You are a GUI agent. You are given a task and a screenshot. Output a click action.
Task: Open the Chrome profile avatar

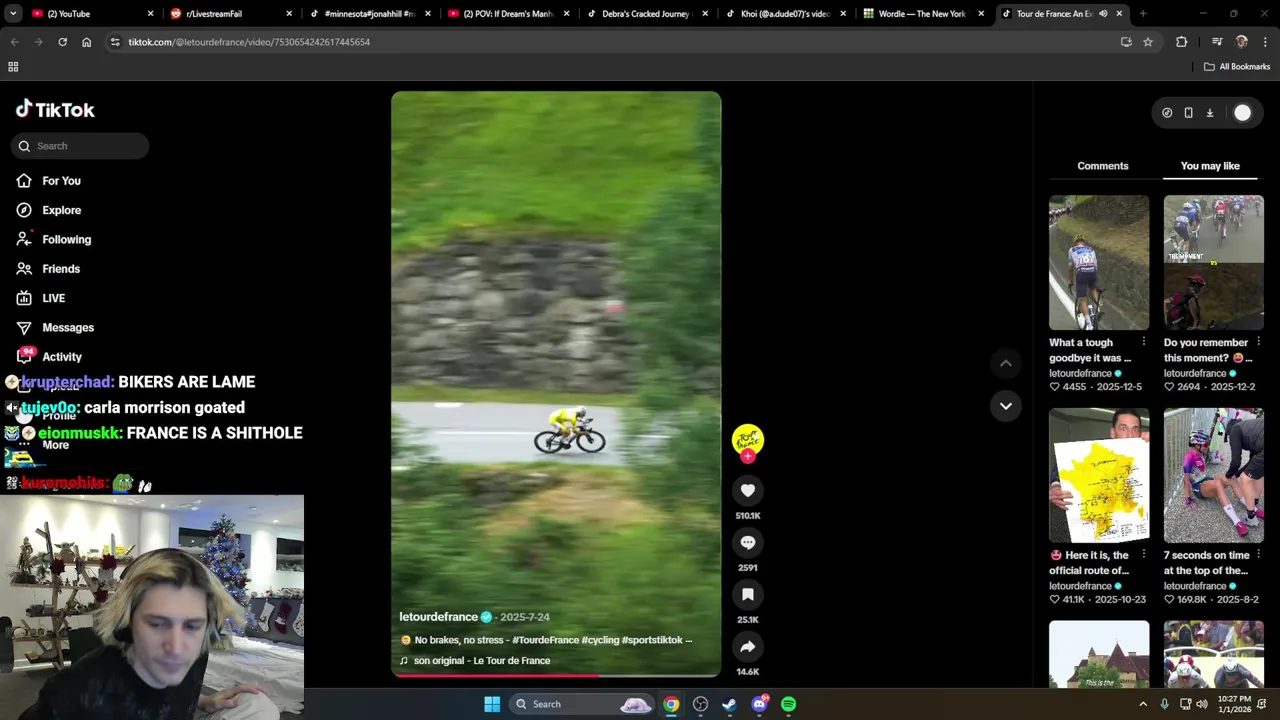coord(1241,42)
